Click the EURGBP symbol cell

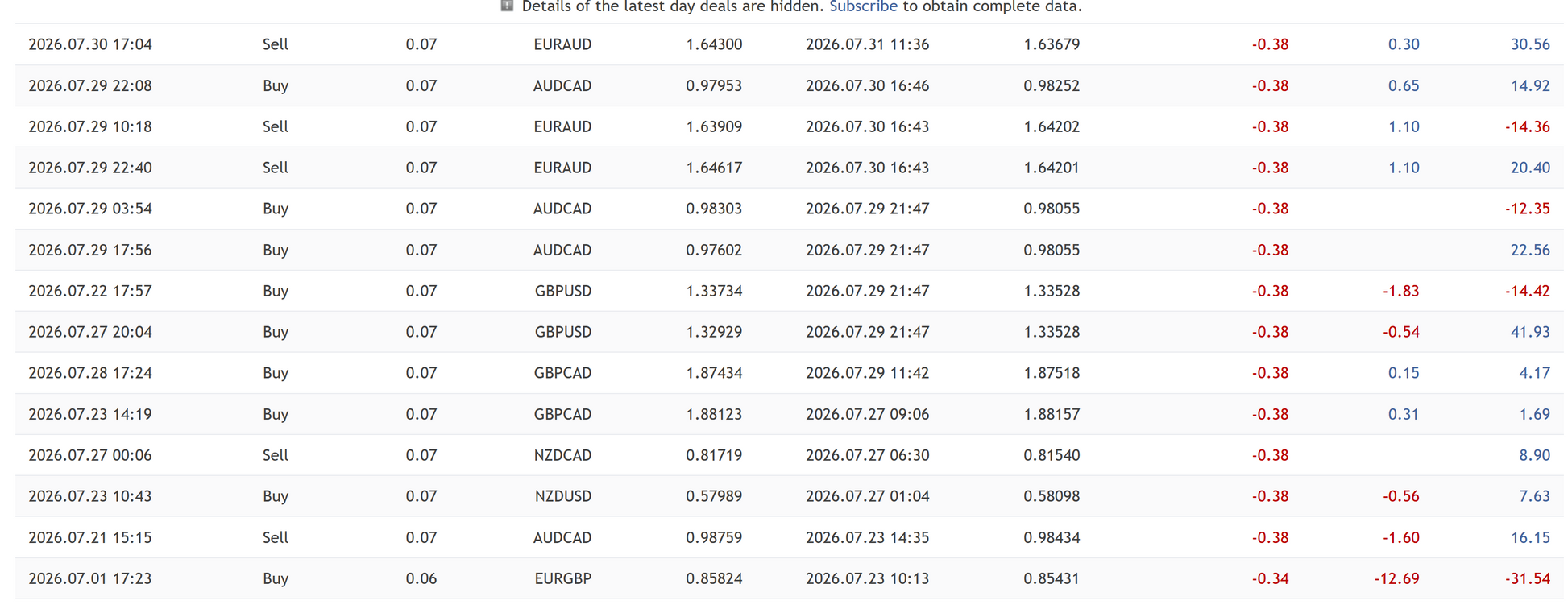(x=562, y=578)
